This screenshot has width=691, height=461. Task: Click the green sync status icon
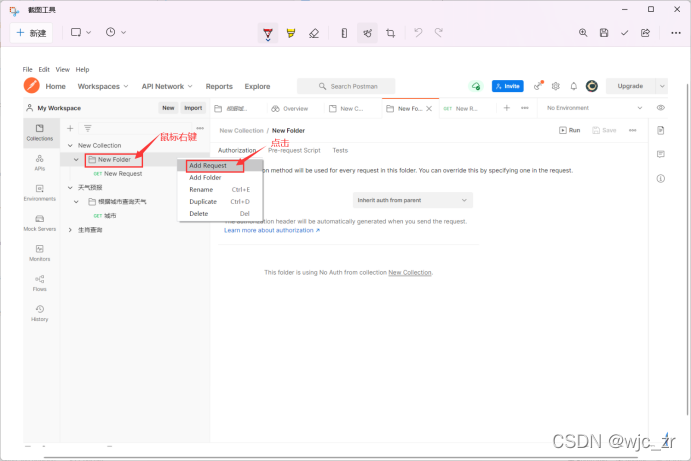click(476, 86)
